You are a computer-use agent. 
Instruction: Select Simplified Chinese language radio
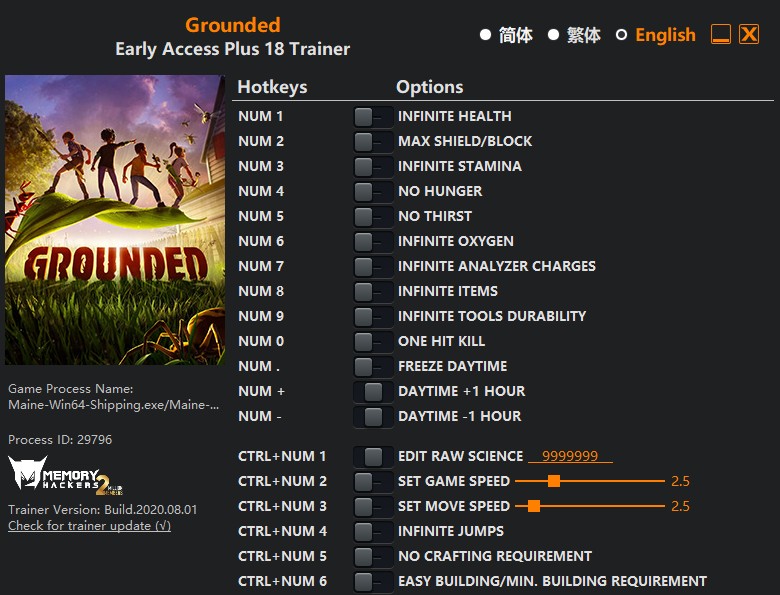coord(486,35)
